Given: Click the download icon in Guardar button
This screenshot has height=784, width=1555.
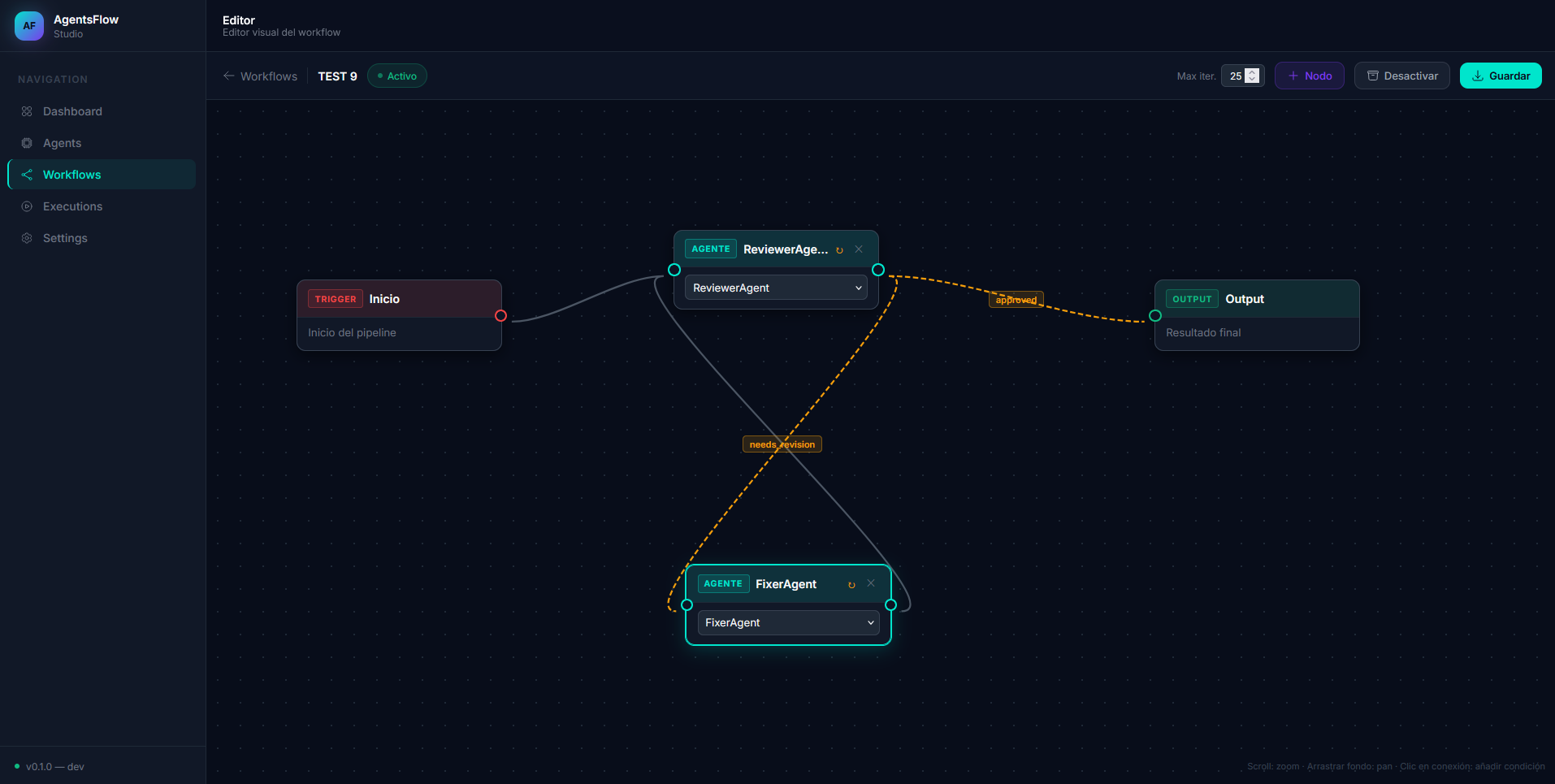Looking at the screenshot, I should (1478, 76).
